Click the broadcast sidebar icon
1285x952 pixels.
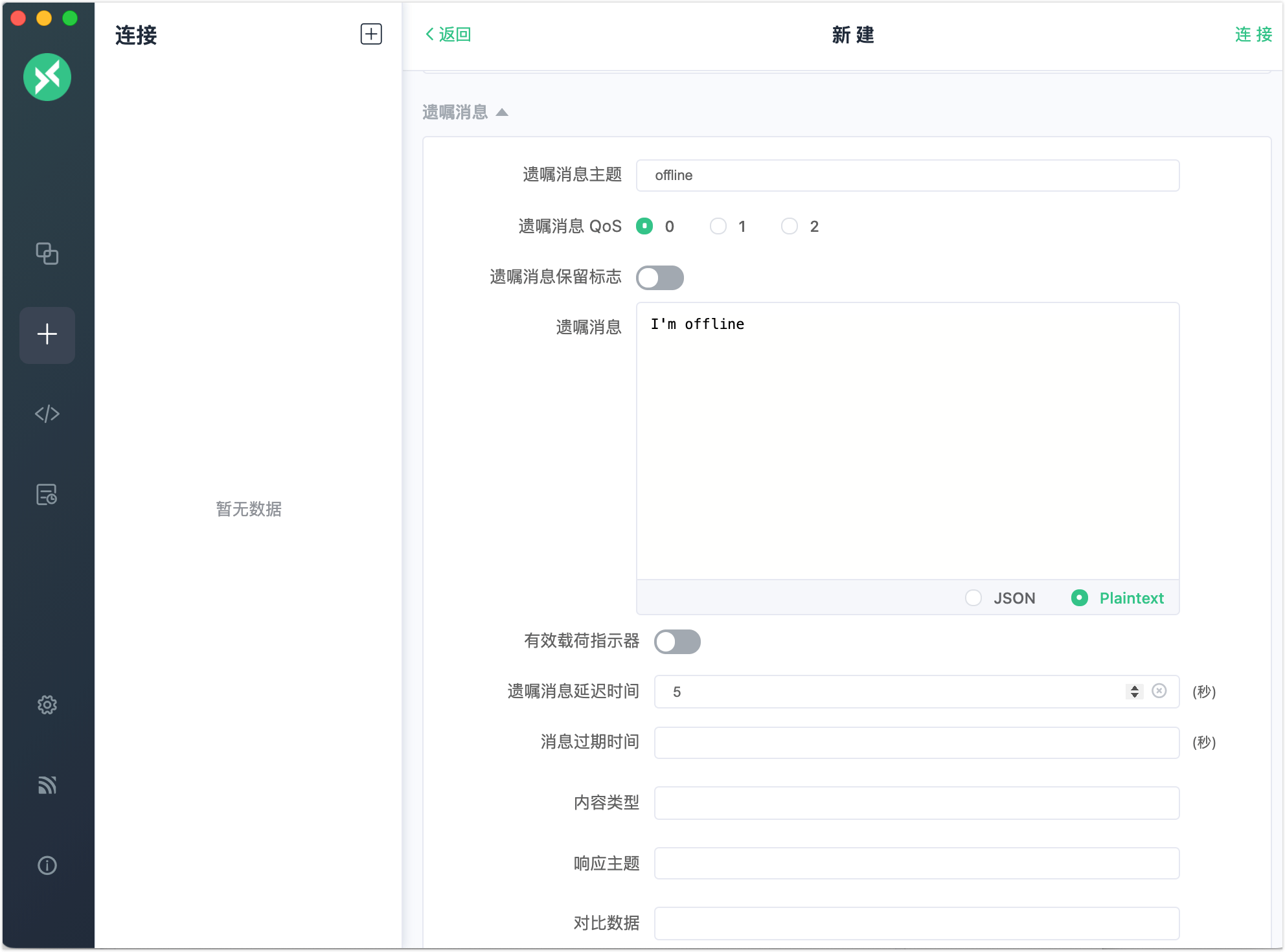[47, 786]
